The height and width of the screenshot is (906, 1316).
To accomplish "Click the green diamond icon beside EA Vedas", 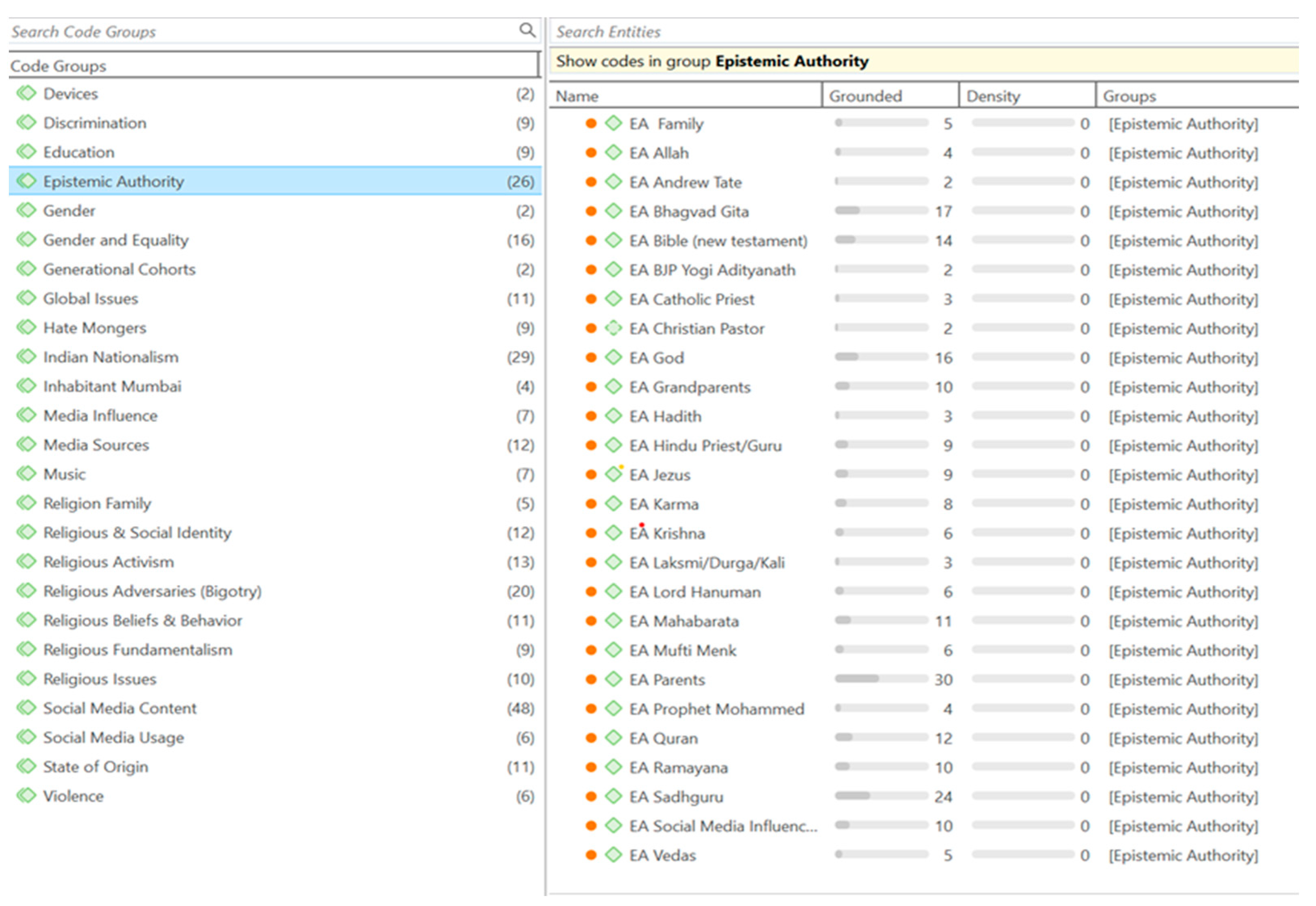I will click(x=613, y=855).
